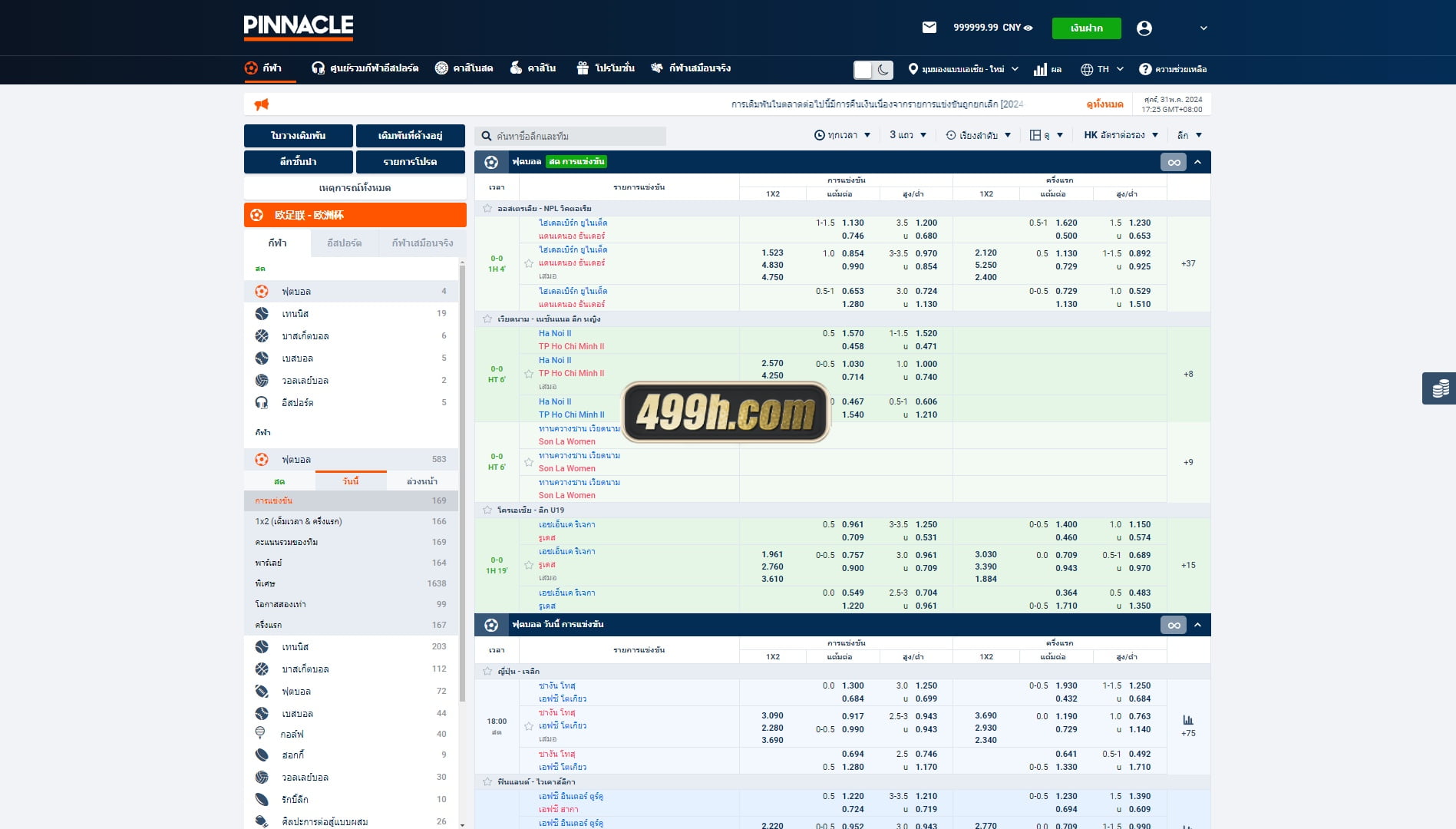1456x829 pixels.
Task: Click the sidebar vertical scrollbar
Action: coord(462,484)
